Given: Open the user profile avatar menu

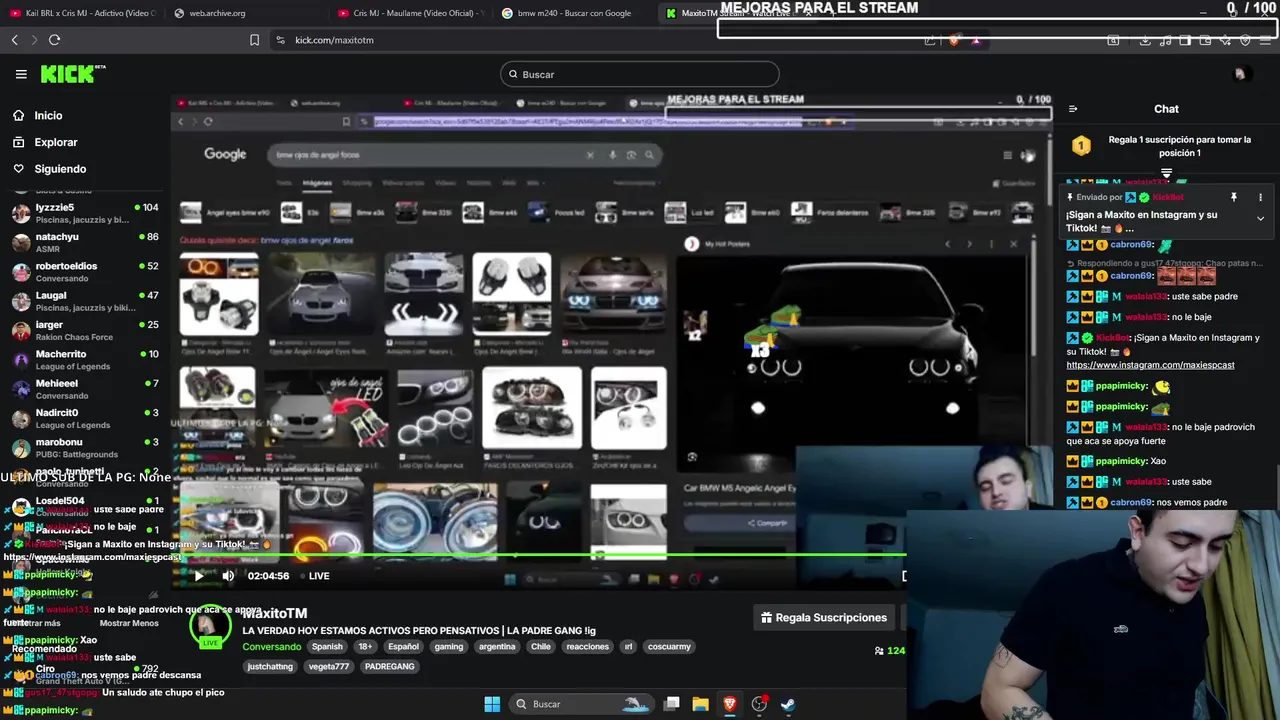Looking at the screenshot, I should (1240, 74).
